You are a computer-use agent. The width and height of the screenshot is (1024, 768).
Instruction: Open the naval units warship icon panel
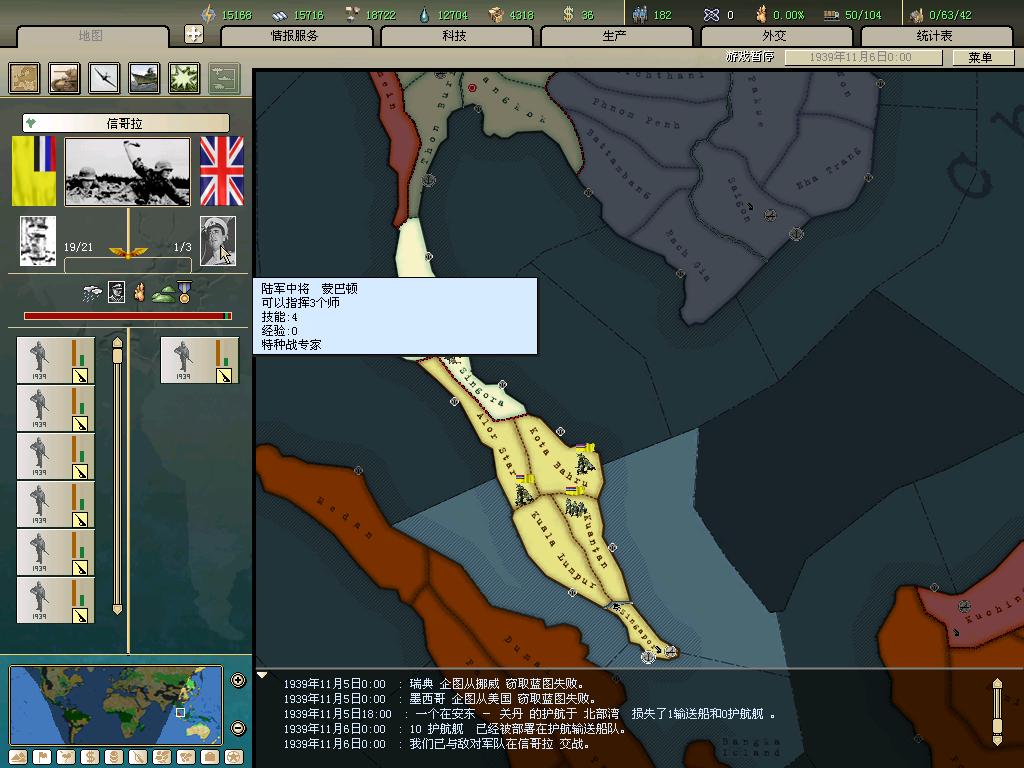point(144,78)
